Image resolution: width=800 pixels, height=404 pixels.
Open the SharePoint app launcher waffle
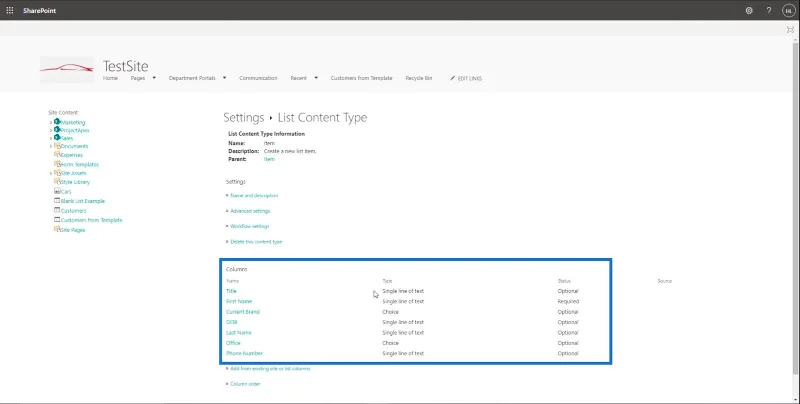pos(10,10)
